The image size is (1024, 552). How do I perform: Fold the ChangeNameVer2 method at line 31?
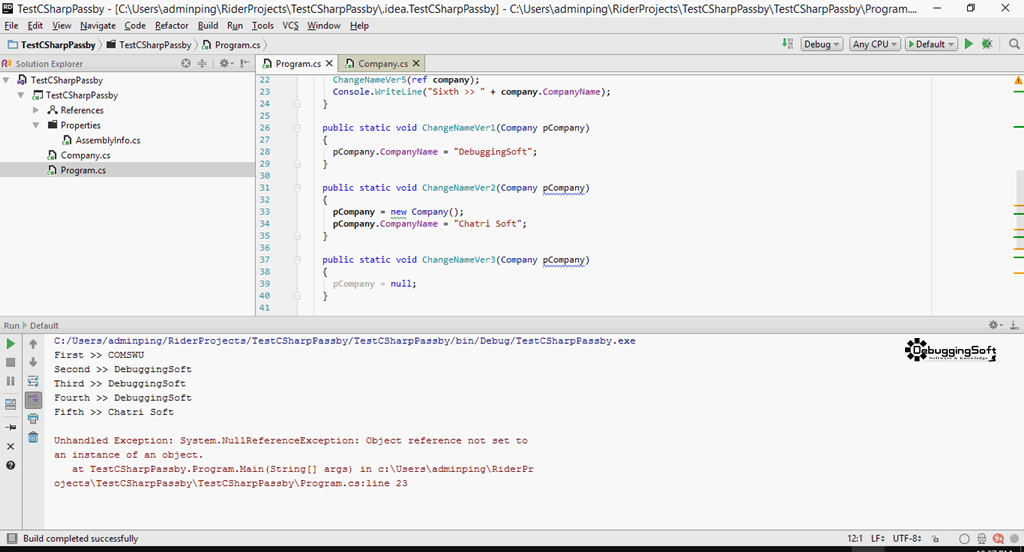pos(297,187)
